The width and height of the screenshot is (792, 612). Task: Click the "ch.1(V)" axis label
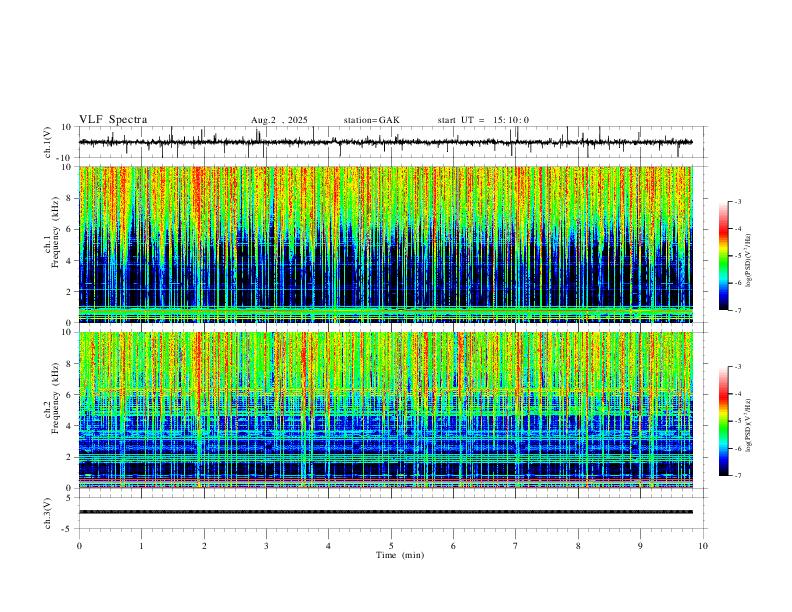pyautogui.click(x=48, y=142)
